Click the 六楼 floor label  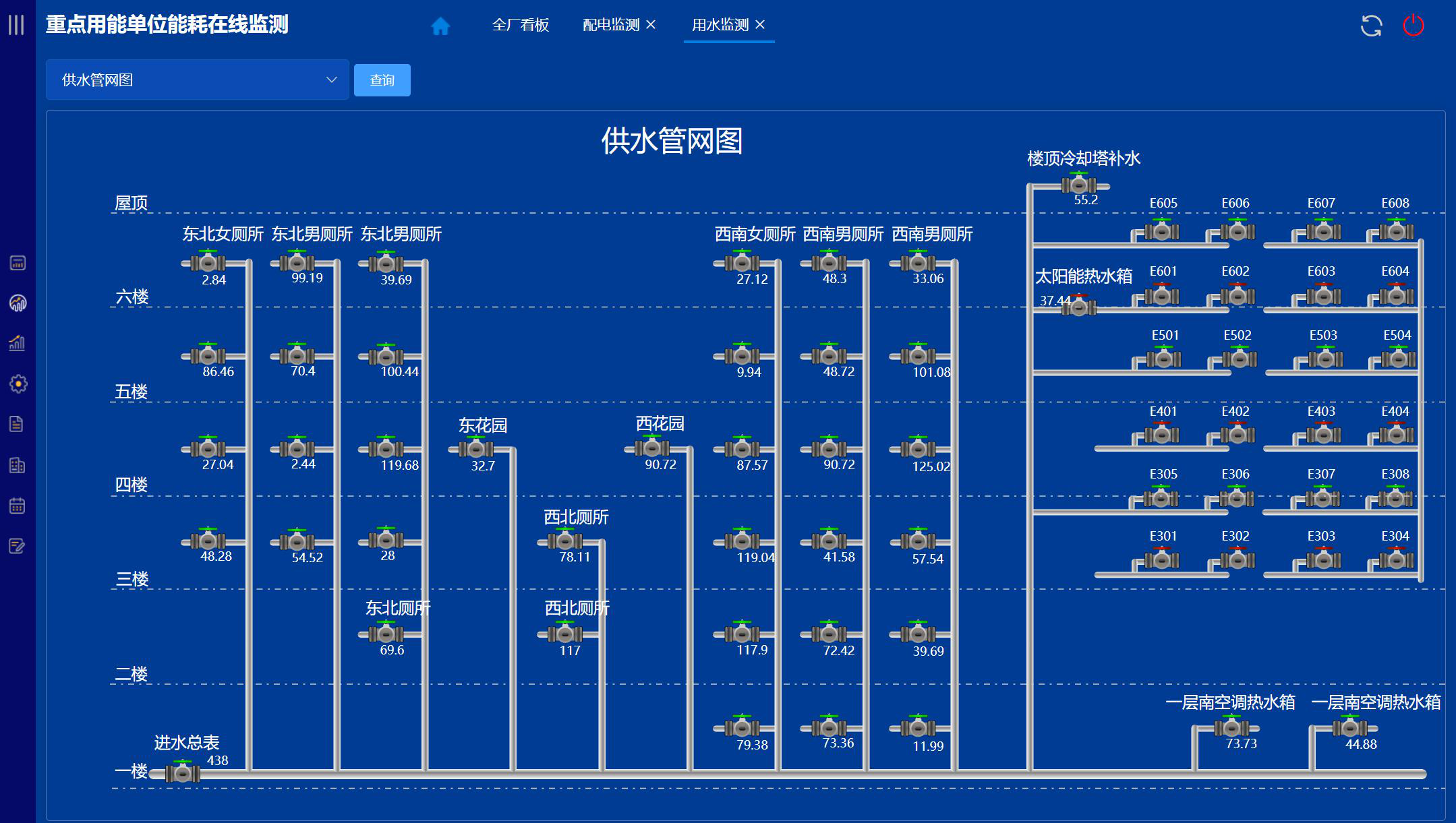pos(132,297)
